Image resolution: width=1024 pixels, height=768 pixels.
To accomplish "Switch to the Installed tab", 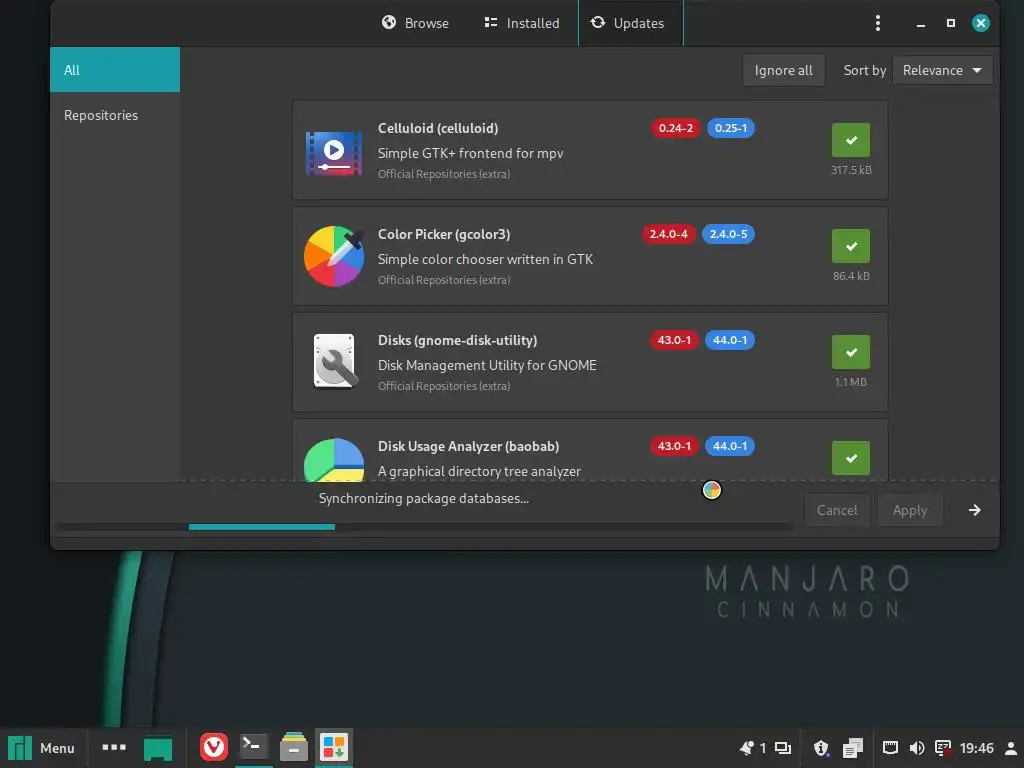I will tap(522, 24).
